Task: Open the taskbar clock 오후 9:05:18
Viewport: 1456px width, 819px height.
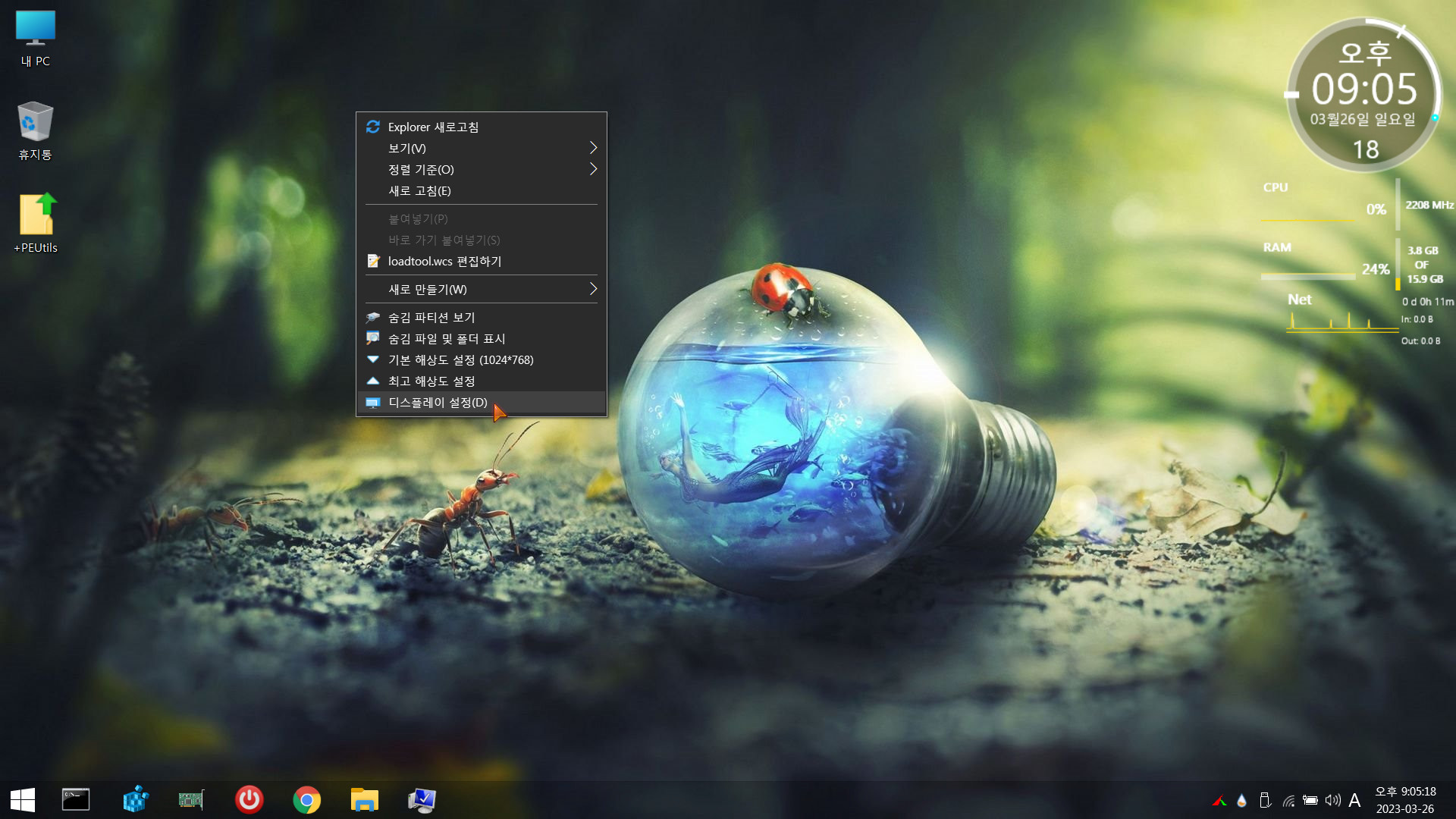Action: click(1405, 800)
